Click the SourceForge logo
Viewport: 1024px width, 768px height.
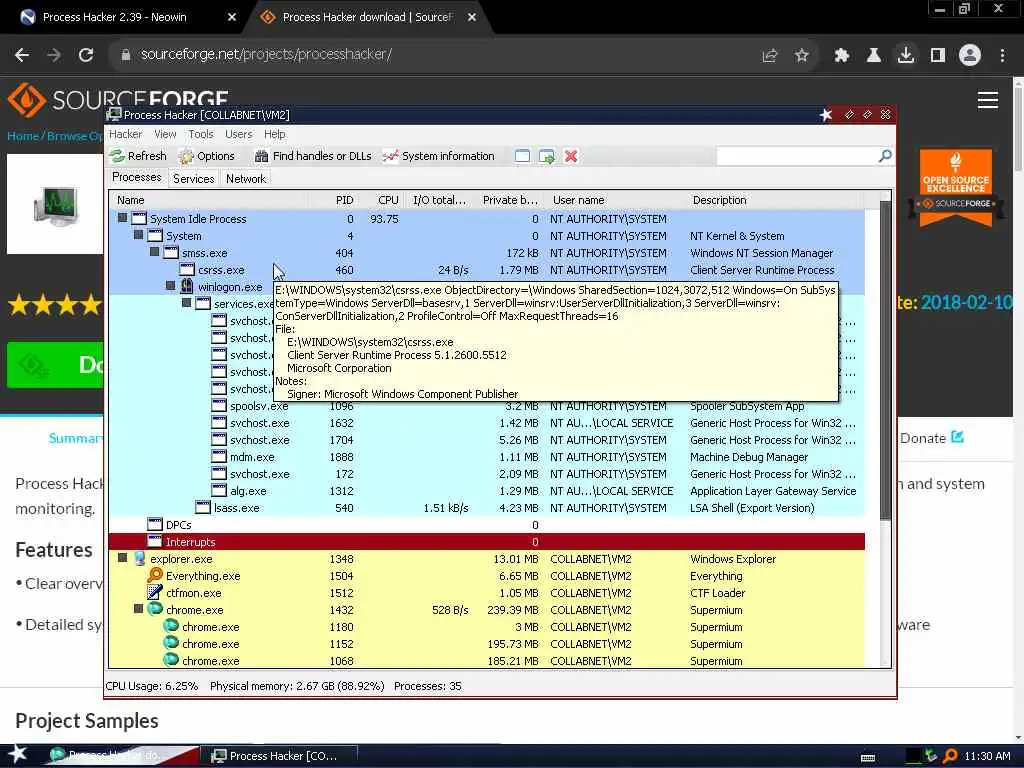[118, 99]
